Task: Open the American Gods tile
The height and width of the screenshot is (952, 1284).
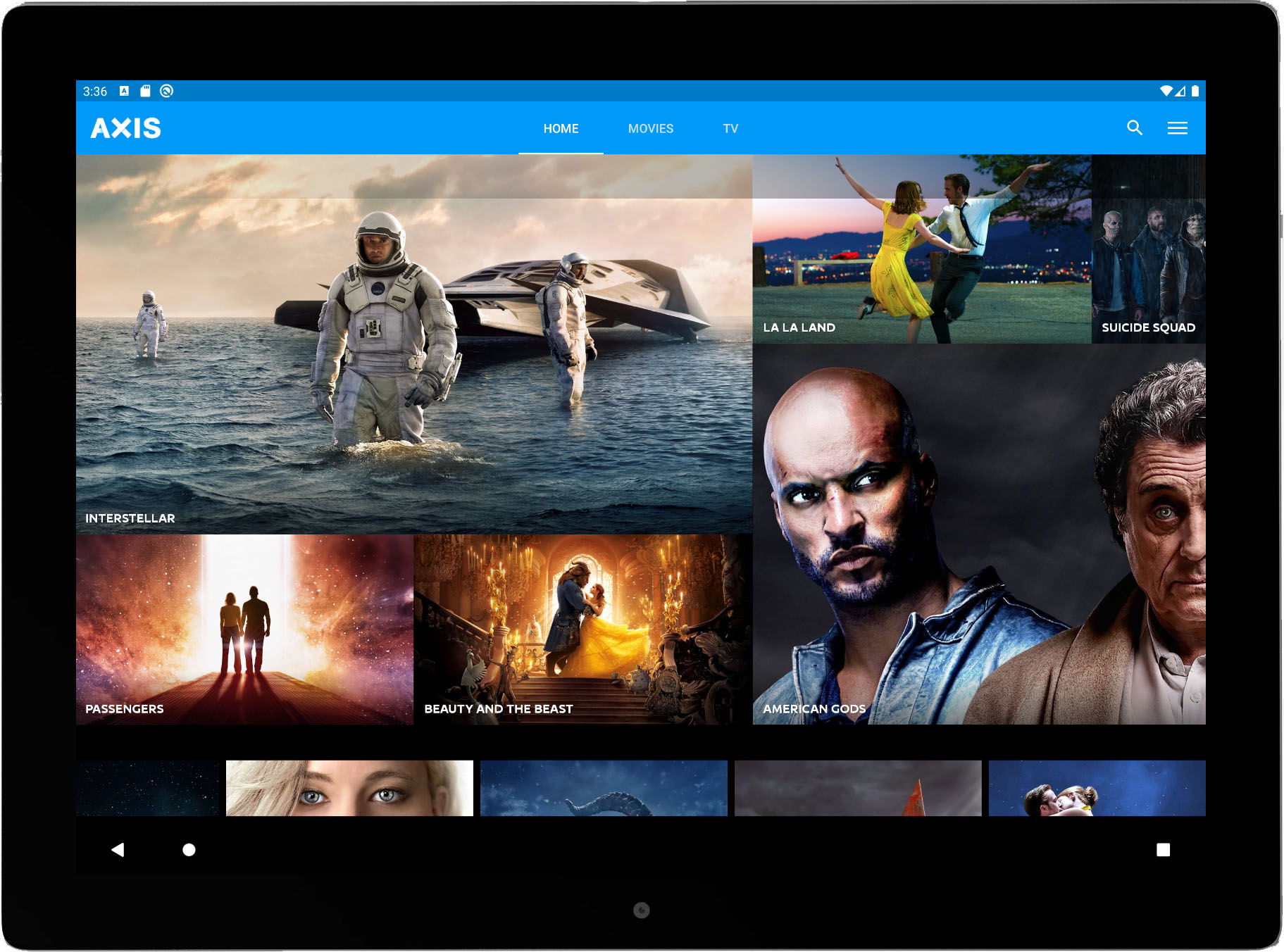Action: (979, 534)
